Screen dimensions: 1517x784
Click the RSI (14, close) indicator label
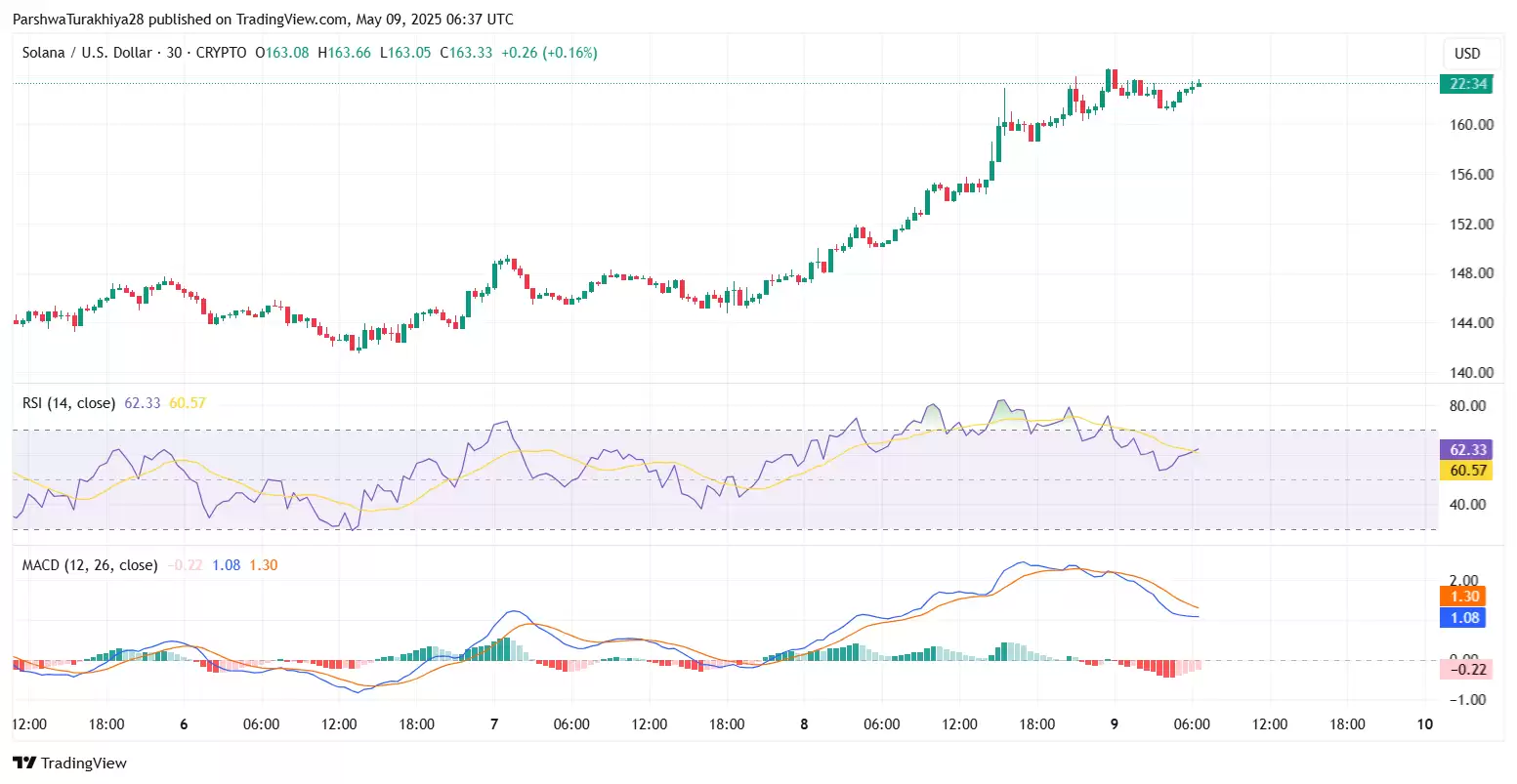pyautogui.click(x=69, y=402)
